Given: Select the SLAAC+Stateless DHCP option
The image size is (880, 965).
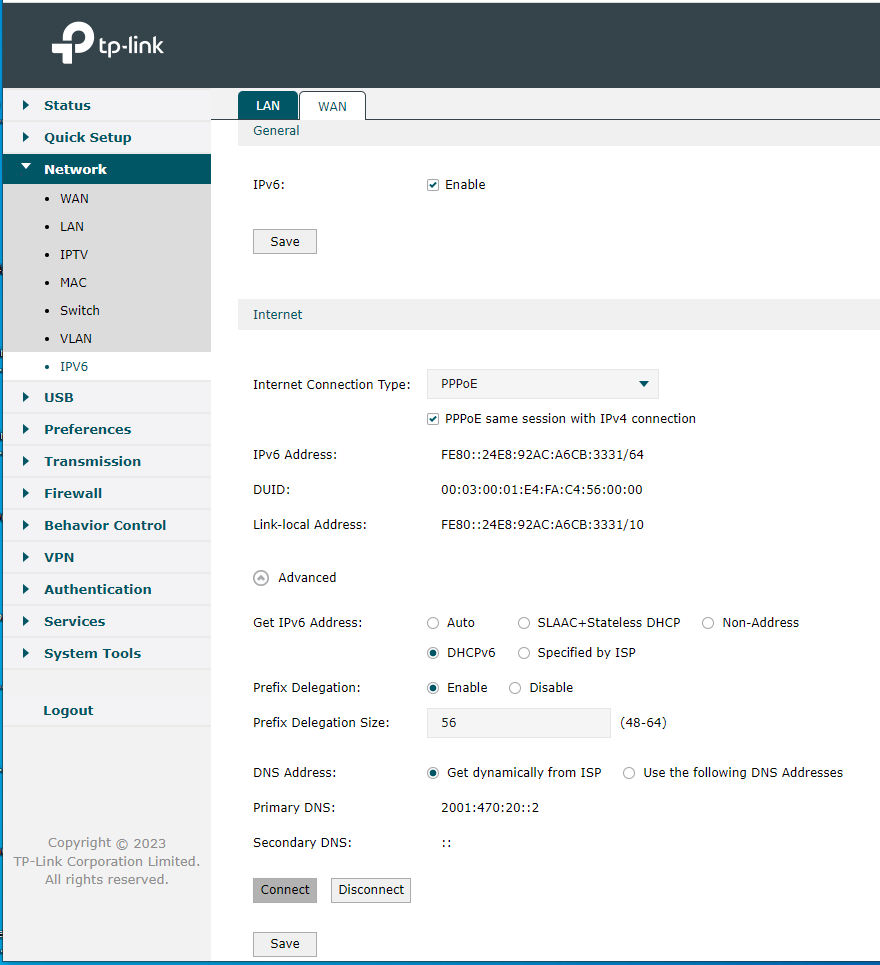Looking at the screenshot, I should click(x=524, y=622).
